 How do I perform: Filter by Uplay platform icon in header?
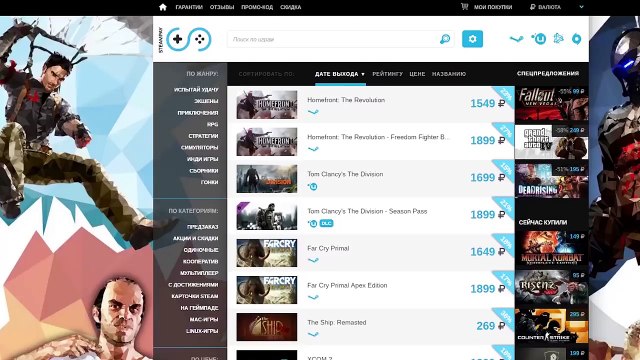539,39
